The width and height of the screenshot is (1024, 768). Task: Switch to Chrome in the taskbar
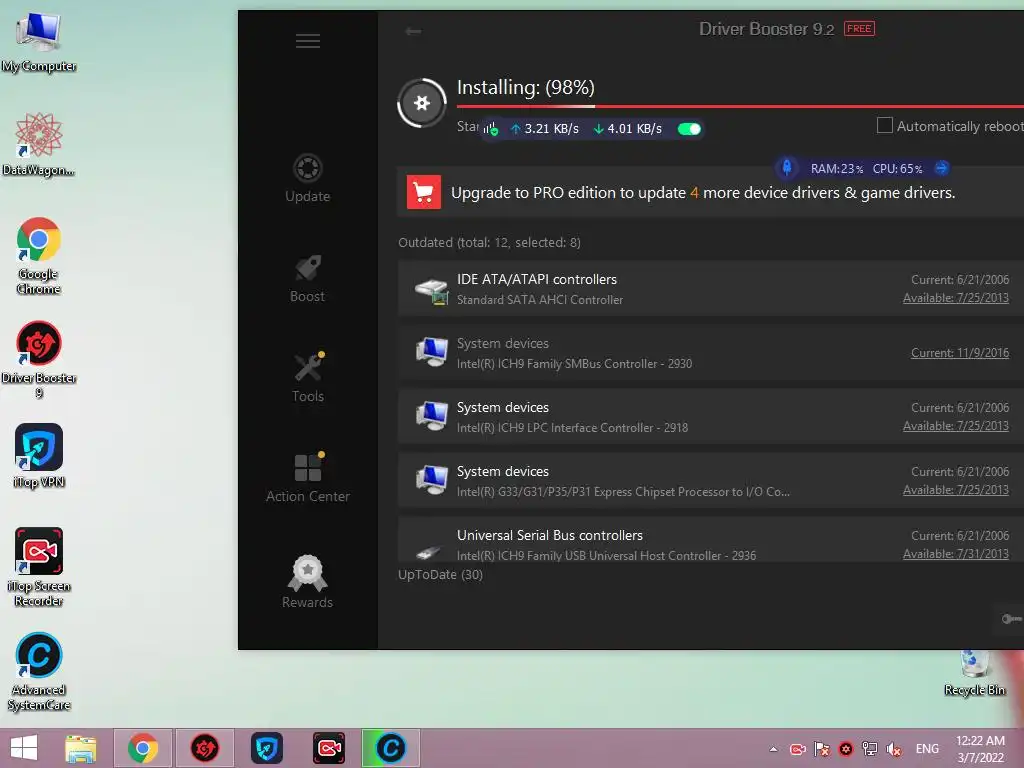[143, 748]
